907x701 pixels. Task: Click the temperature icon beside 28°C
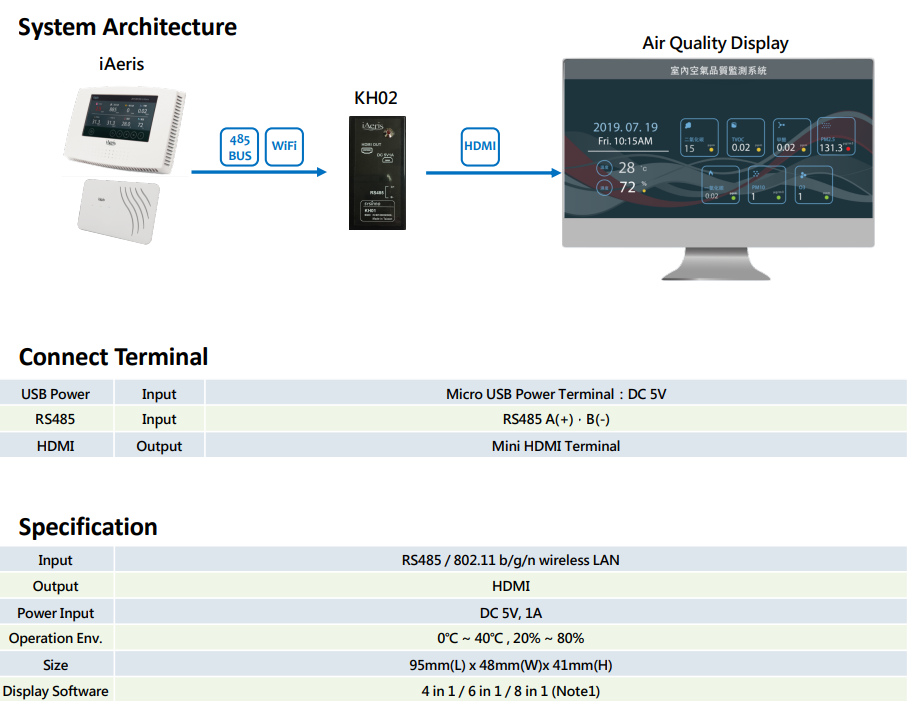pos(604,169)
